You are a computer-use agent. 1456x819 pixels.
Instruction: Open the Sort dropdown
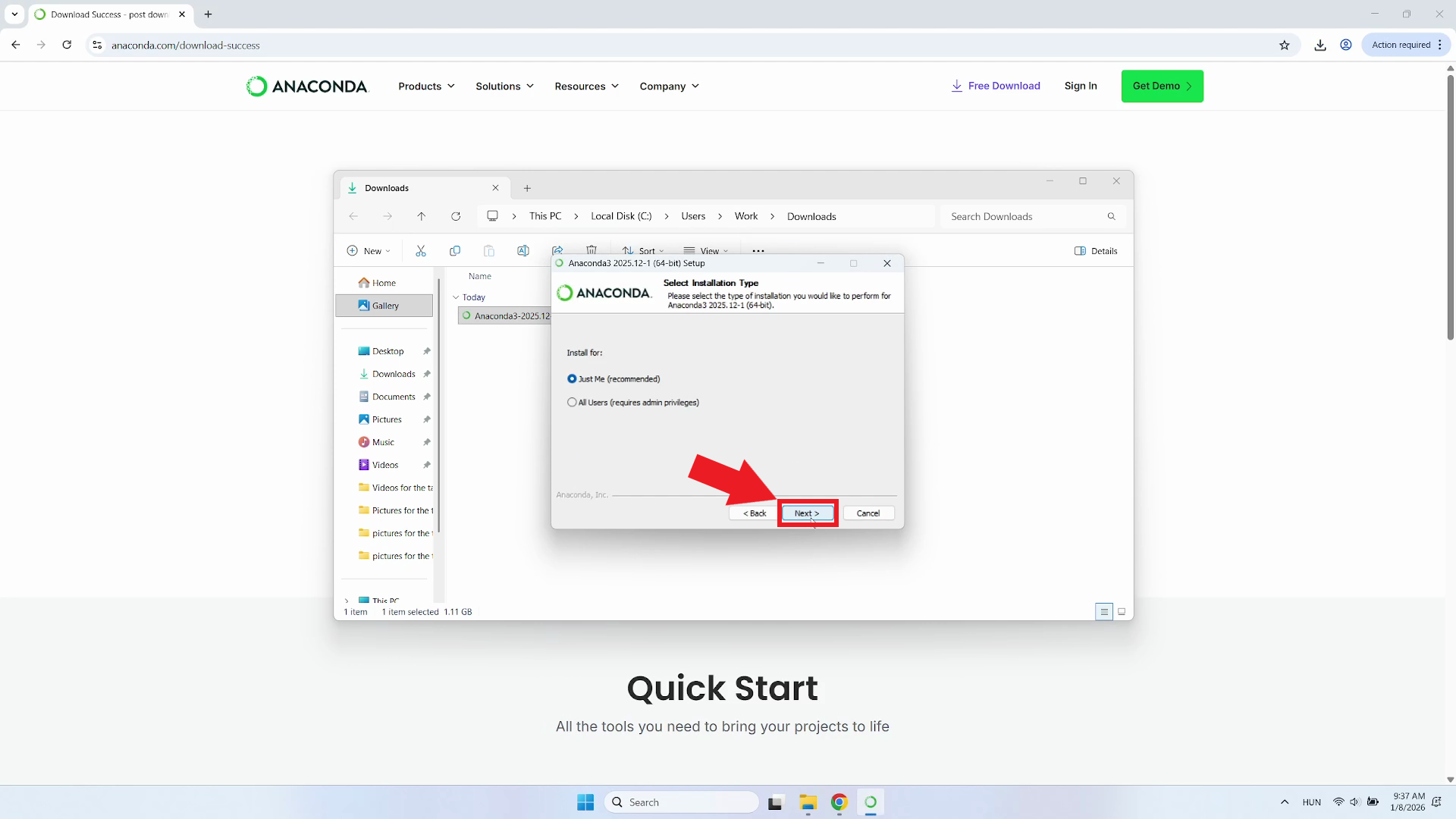pyautogui.click(x=642, y=250)
